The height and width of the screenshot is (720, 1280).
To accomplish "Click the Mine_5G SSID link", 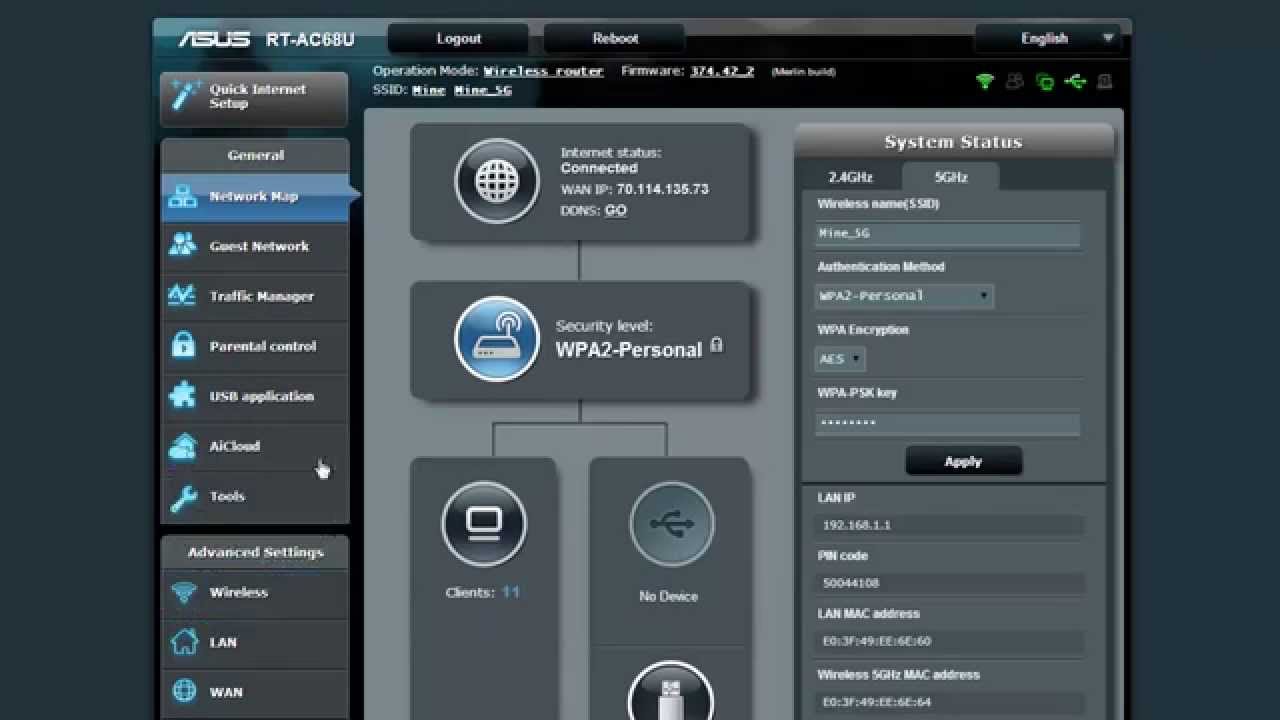I will pyautogui.click(x=483, y=90).
